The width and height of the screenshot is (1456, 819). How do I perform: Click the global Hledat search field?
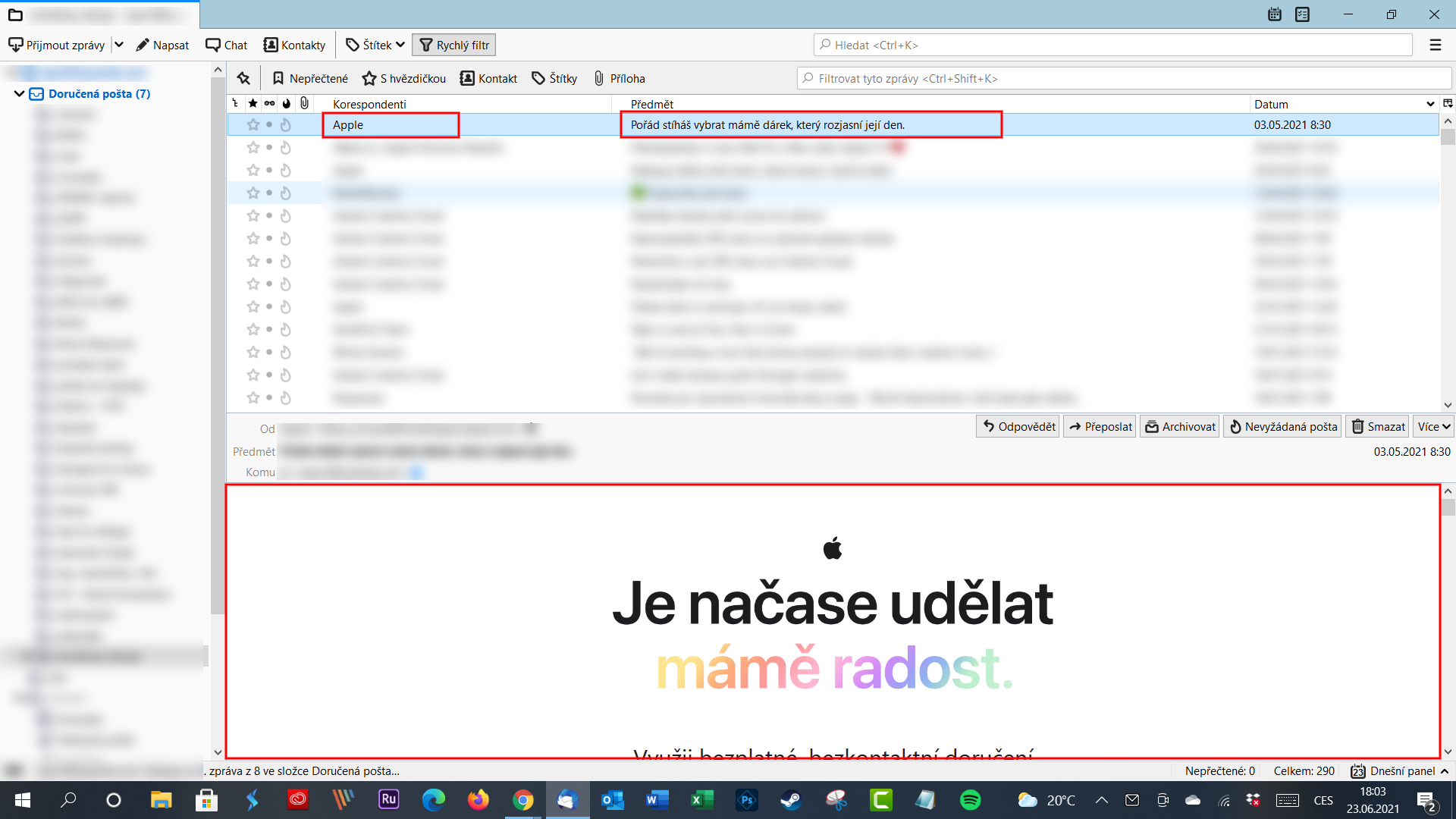point(1113,45)
